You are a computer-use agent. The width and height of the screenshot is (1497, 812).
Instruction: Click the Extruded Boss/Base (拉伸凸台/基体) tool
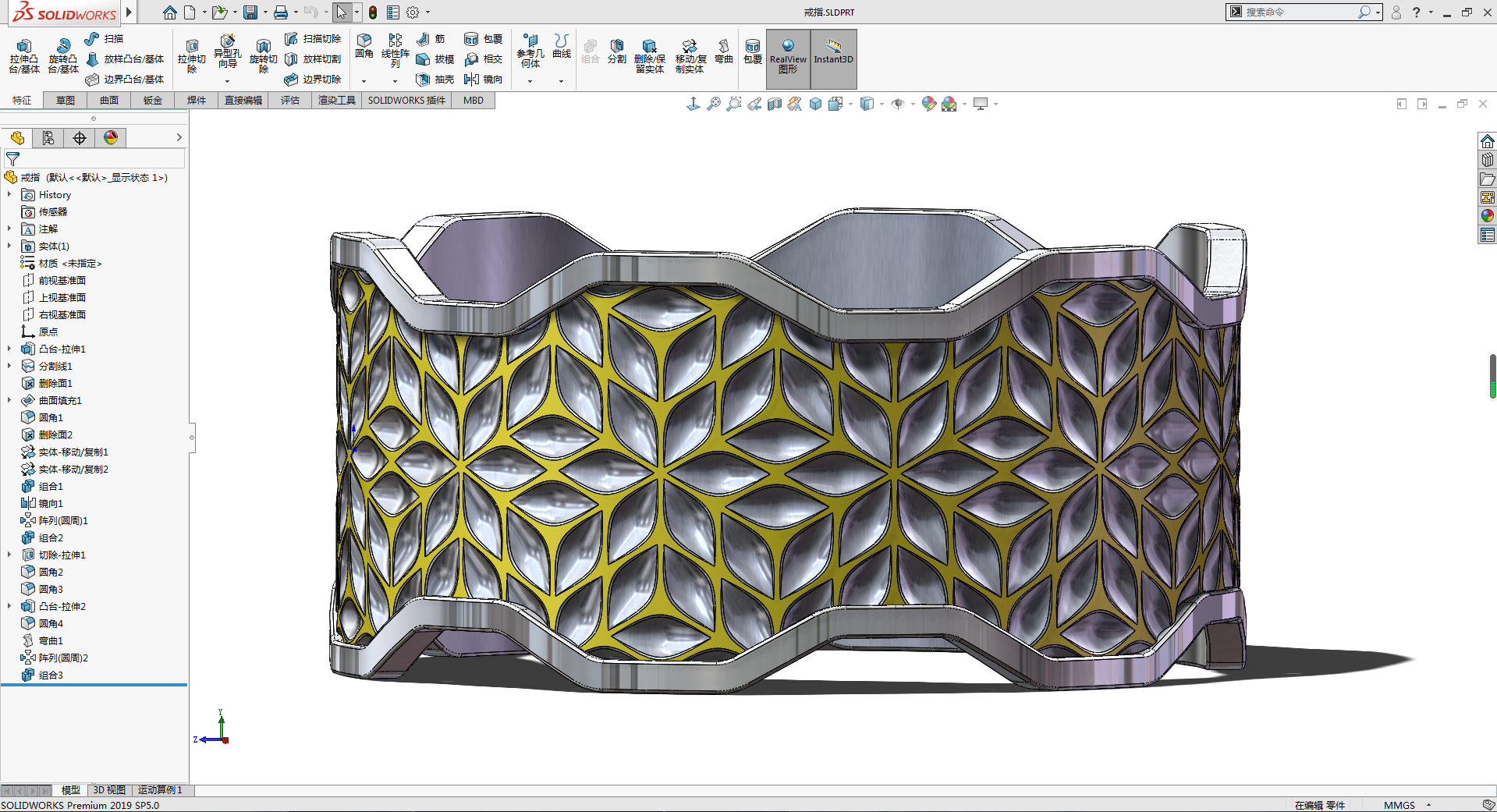point(23,55)
